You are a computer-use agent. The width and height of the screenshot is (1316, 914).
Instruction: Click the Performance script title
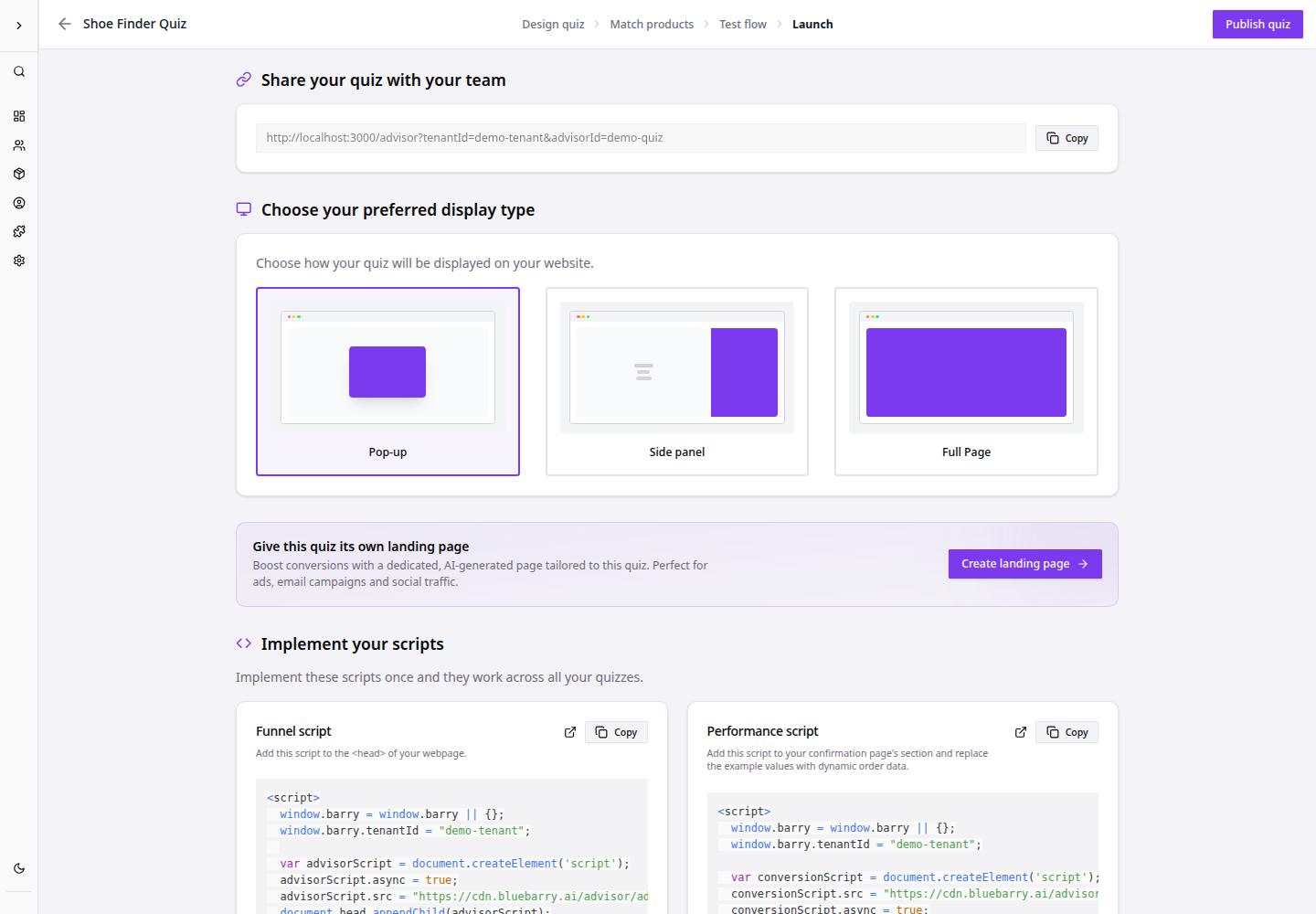[762, 731]
